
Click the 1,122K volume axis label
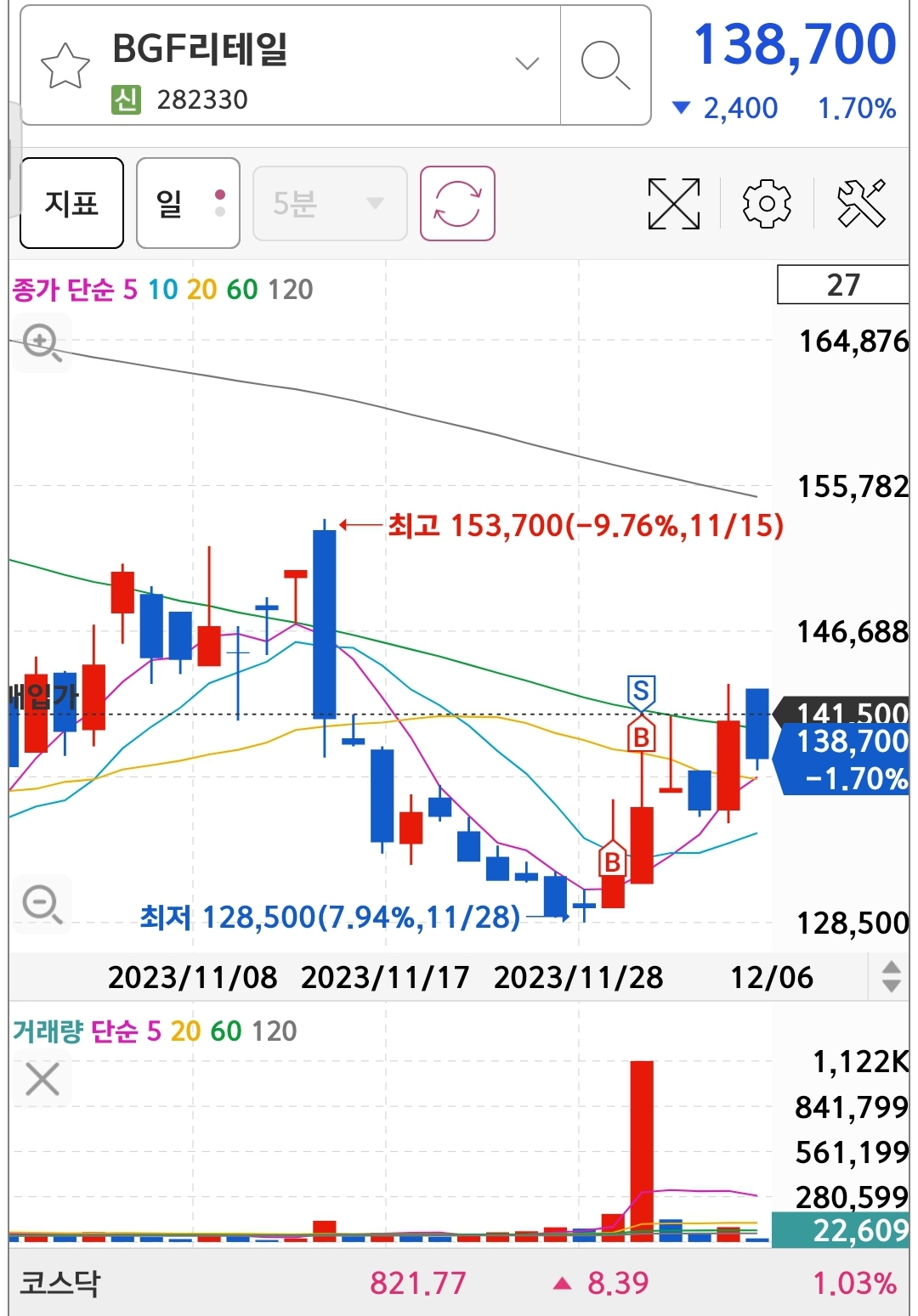pyautogui.click(x=860, y=1062)
